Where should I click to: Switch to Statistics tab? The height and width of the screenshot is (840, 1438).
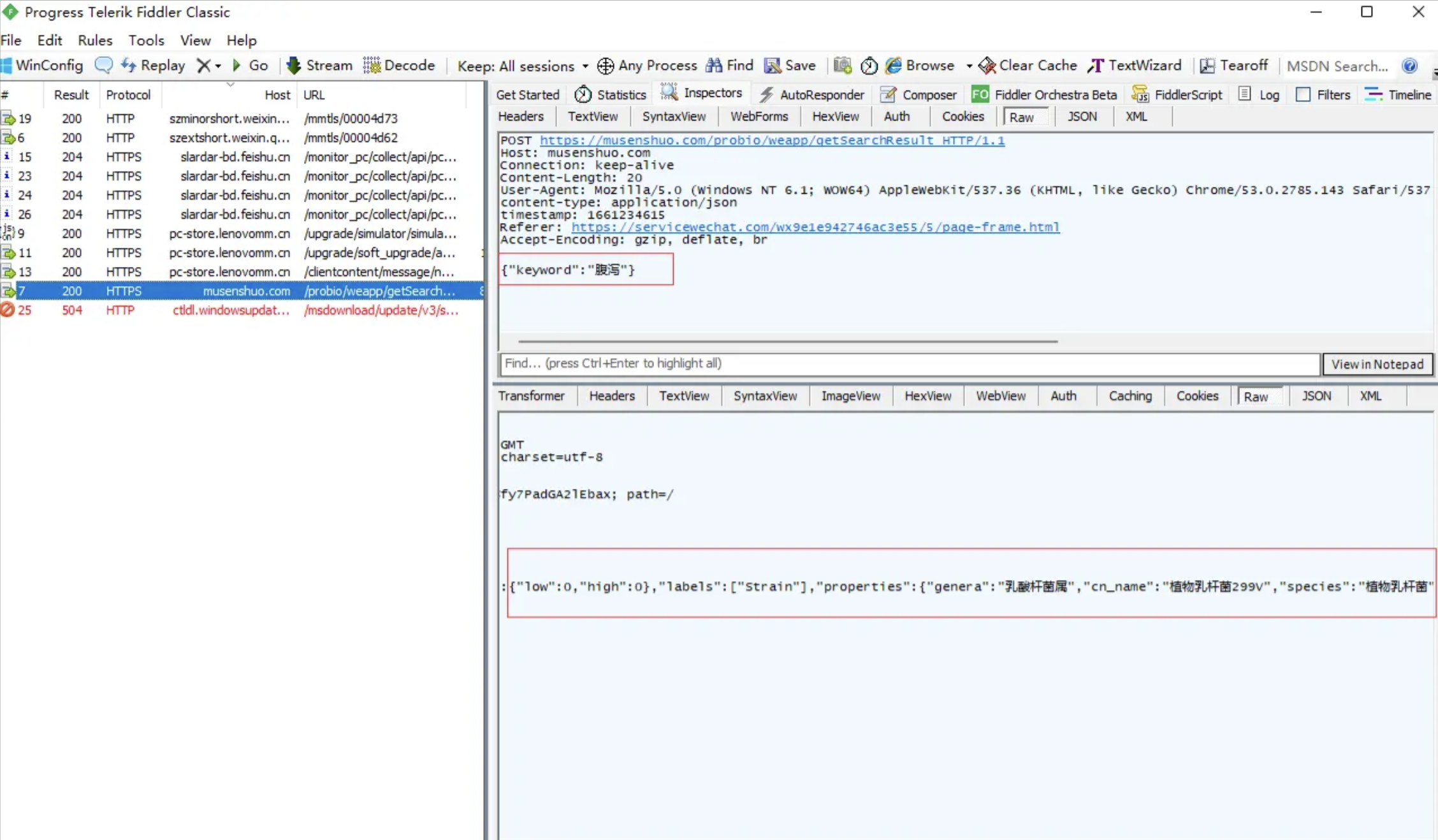[610, 94]
